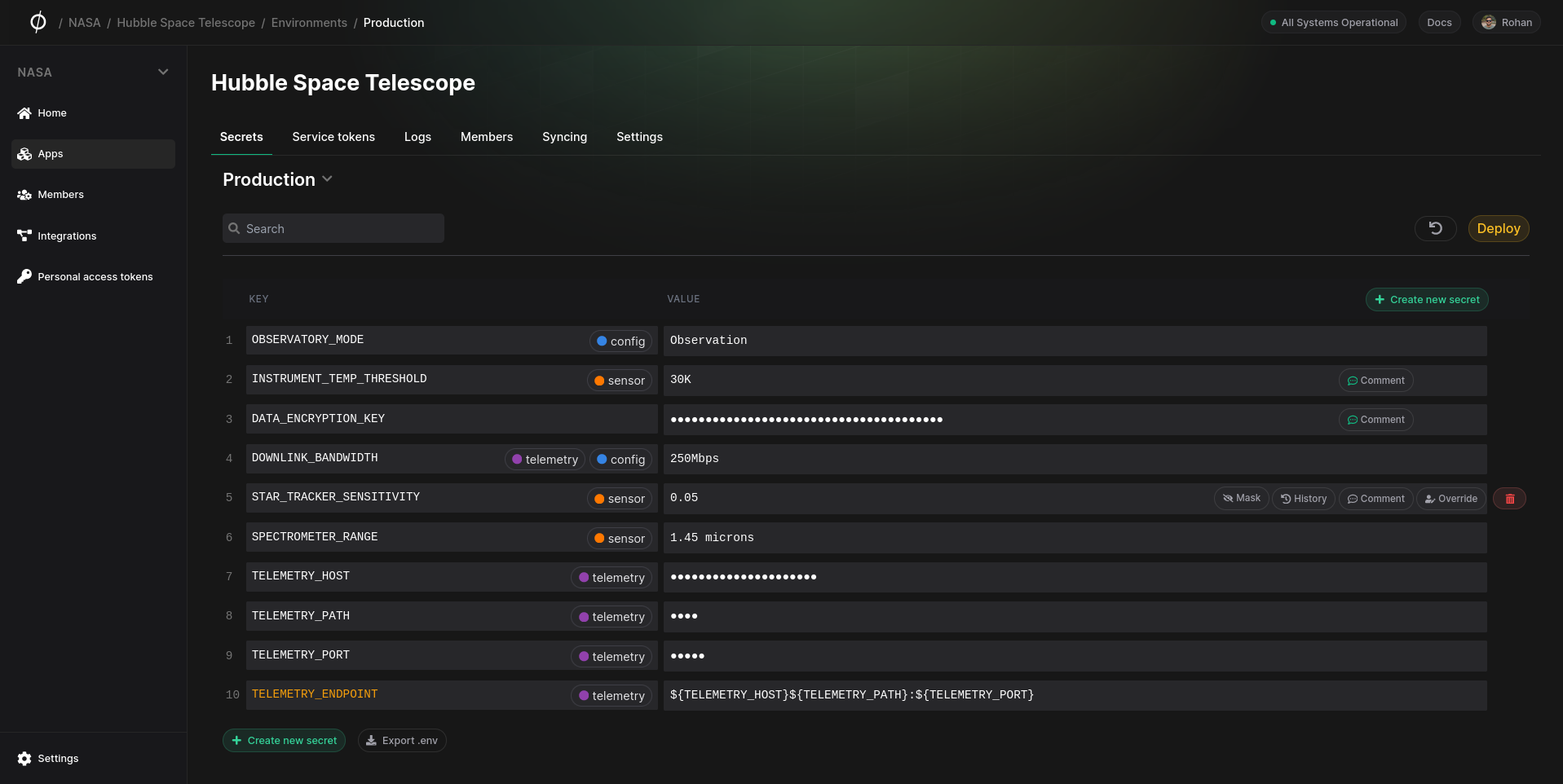Click the config tag on OBSERVATORY_MODE
The width and height of the screenshot is (1563, 784).
[x=620, y=341]
